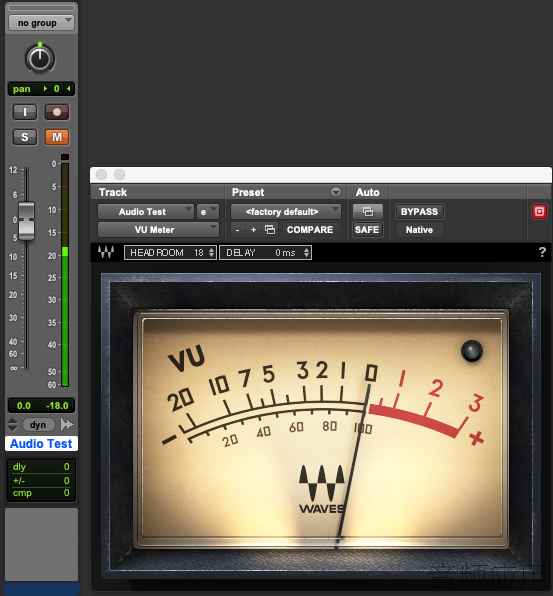The width and height of the screenshot is (553, 596).
Task: Unmute the track with M button
Action: [x=57, y=137]
